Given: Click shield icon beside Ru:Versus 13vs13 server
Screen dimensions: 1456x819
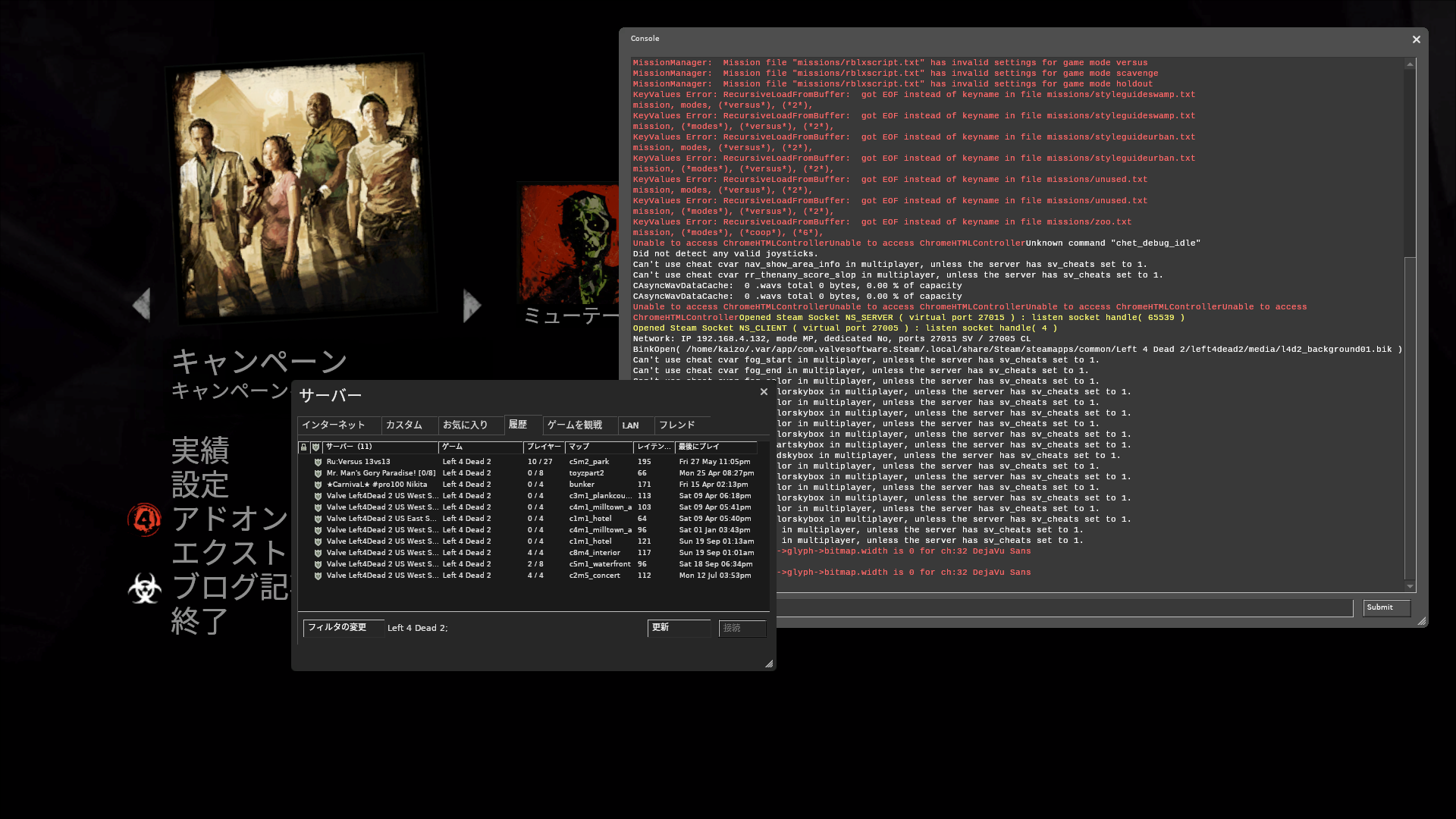Looking at the screenshot, I should [318, 462].
